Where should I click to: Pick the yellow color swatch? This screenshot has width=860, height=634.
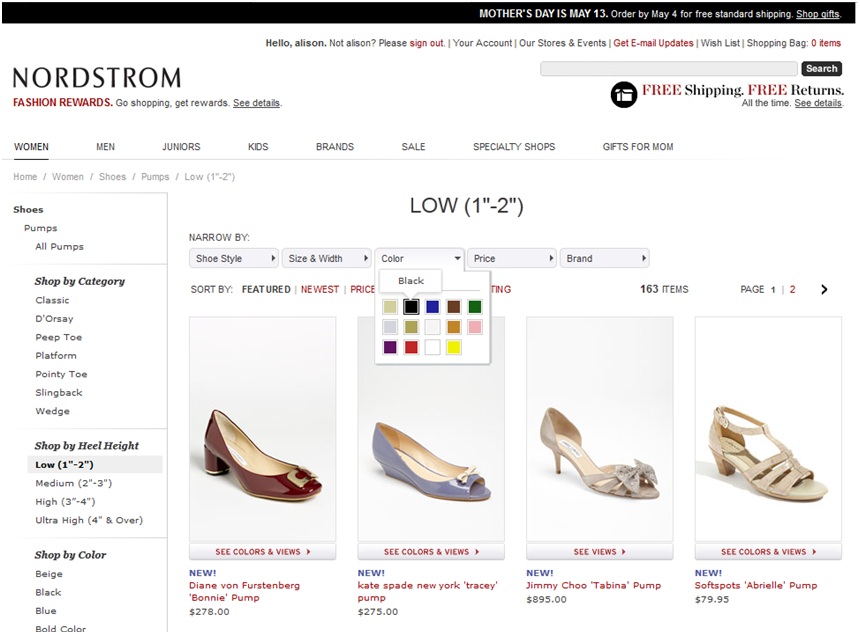click(x=453, y=347)
